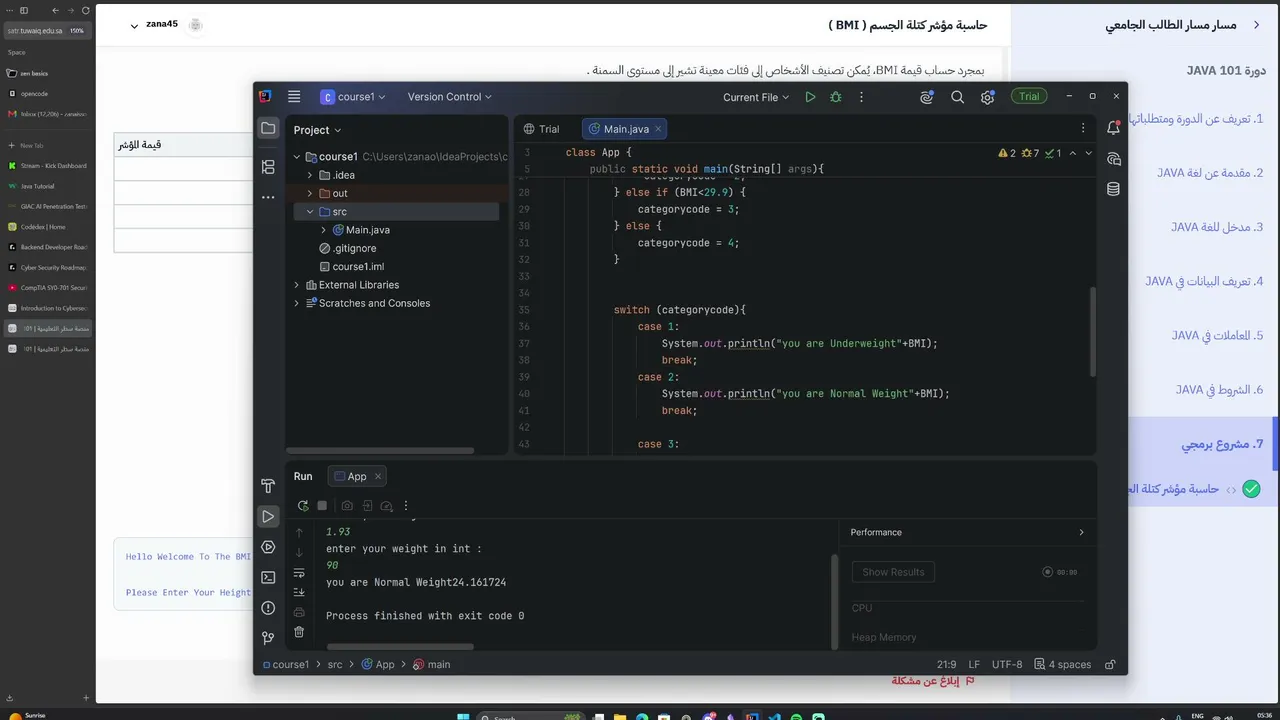Rerun the App in Run panel

[303, 506]
